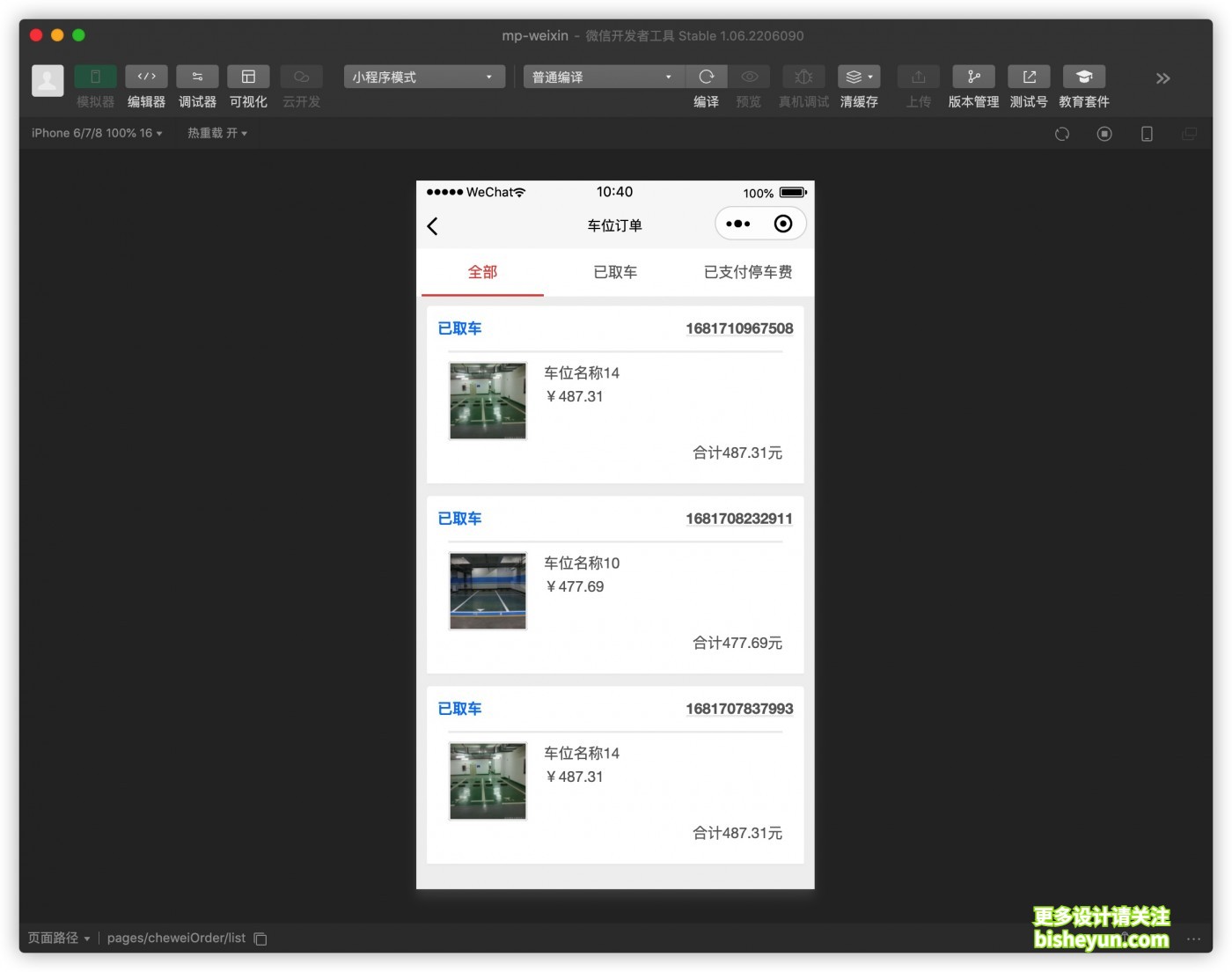Switch to the 已支付停车费 tab

[747, 272]
